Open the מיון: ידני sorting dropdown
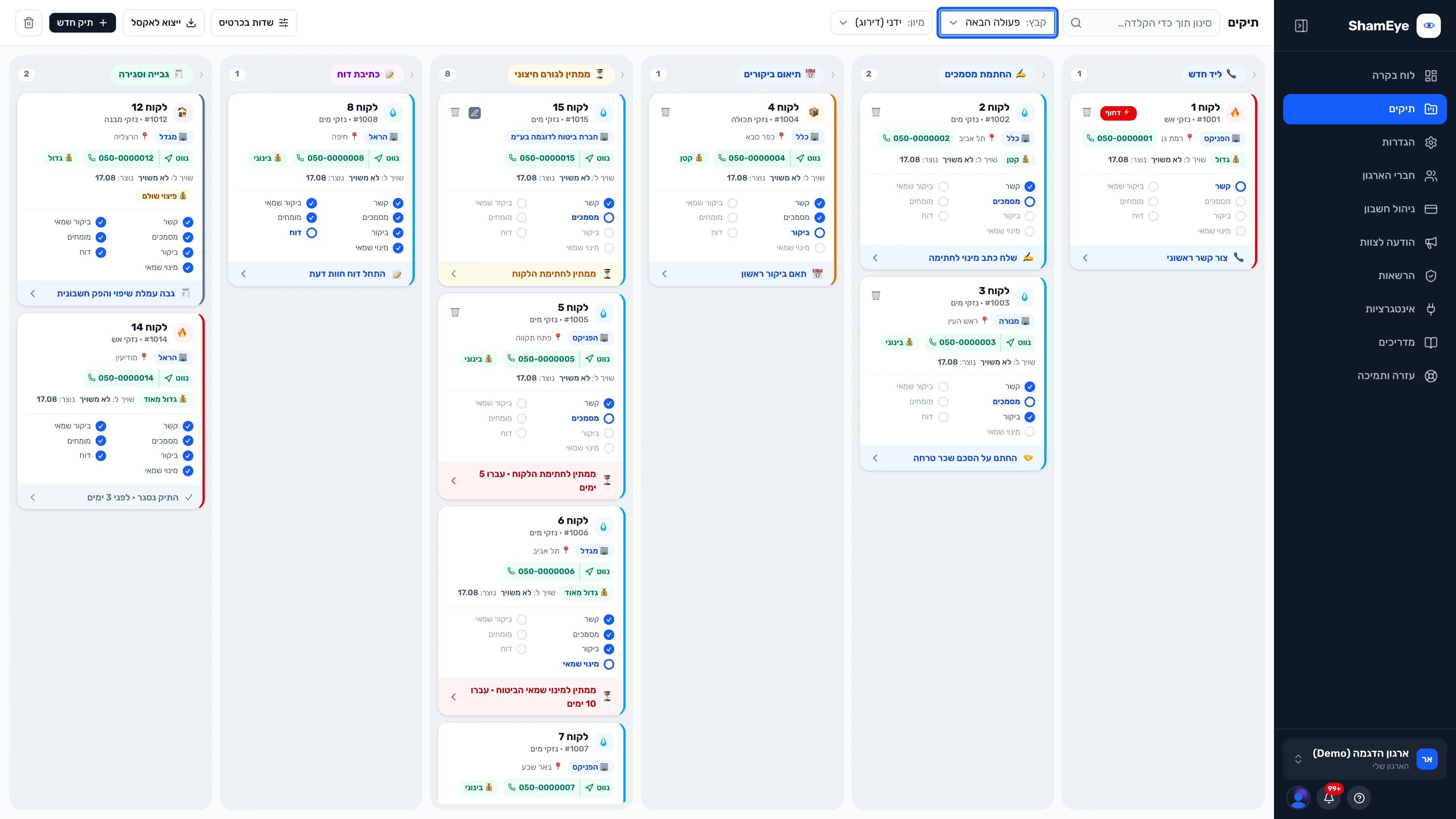Screen dimensions: 1456x819 [x=881, y=23]
